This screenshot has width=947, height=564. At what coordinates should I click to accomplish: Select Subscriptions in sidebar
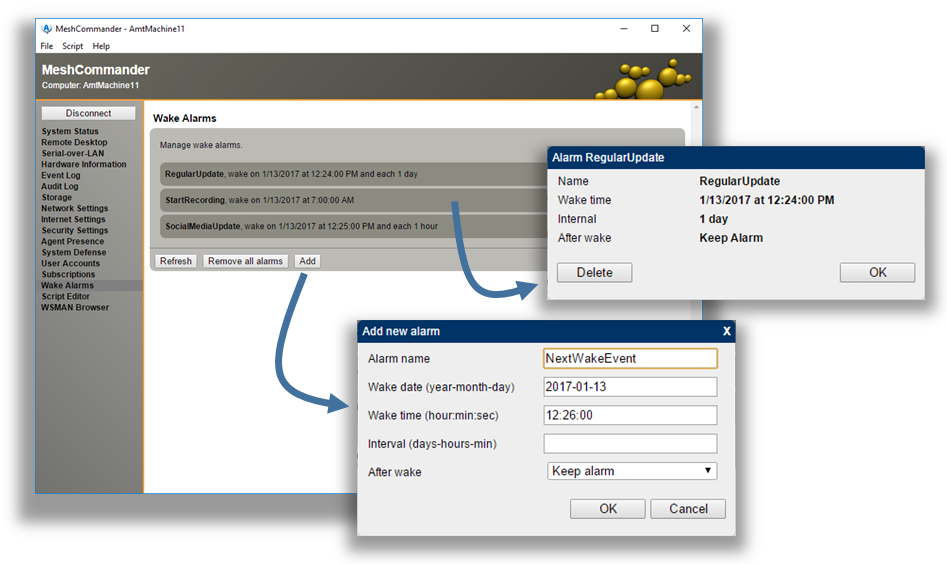(x=68, y=274)
